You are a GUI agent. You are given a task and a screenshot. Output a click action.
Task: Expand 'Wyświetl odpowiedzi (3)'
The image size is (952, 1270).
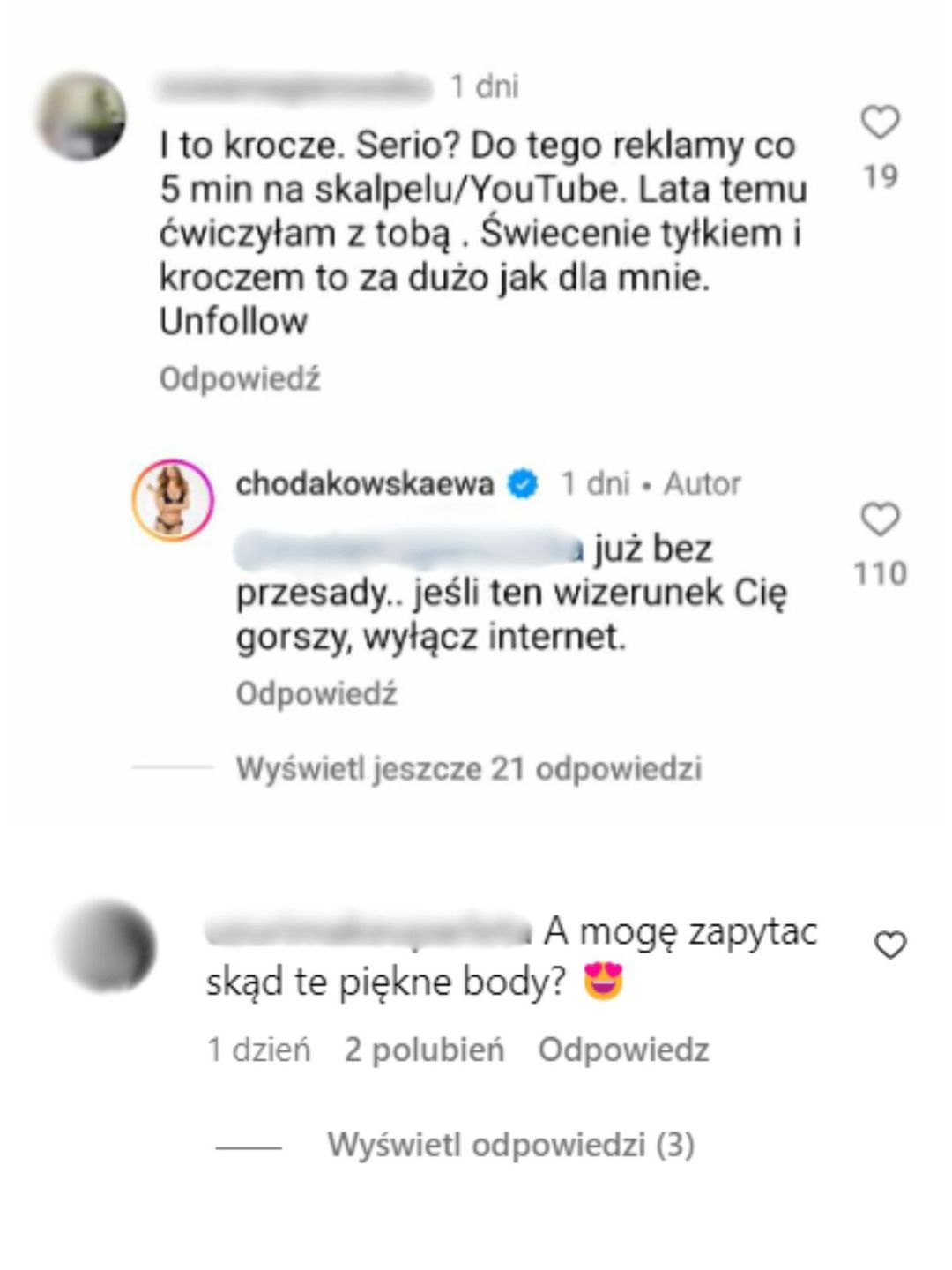(511, 1145)
